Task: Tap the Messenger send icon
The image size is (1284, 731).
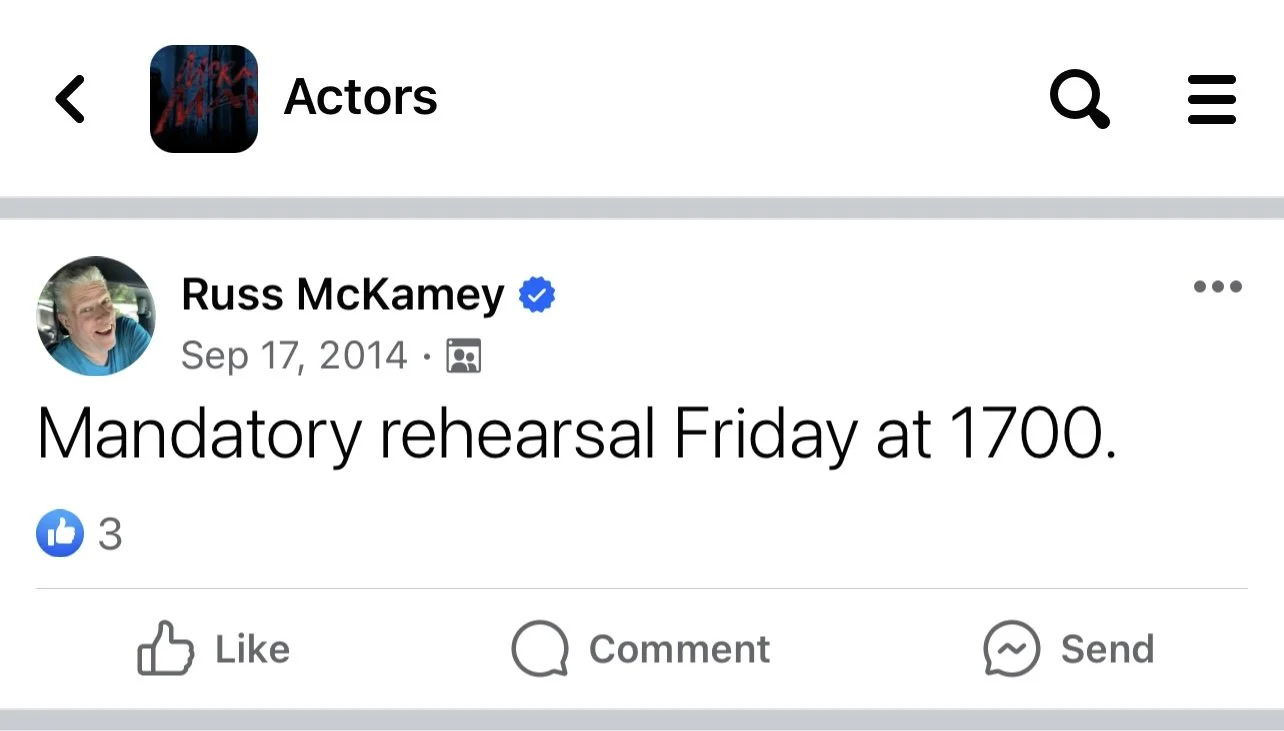Action: 1012,649
